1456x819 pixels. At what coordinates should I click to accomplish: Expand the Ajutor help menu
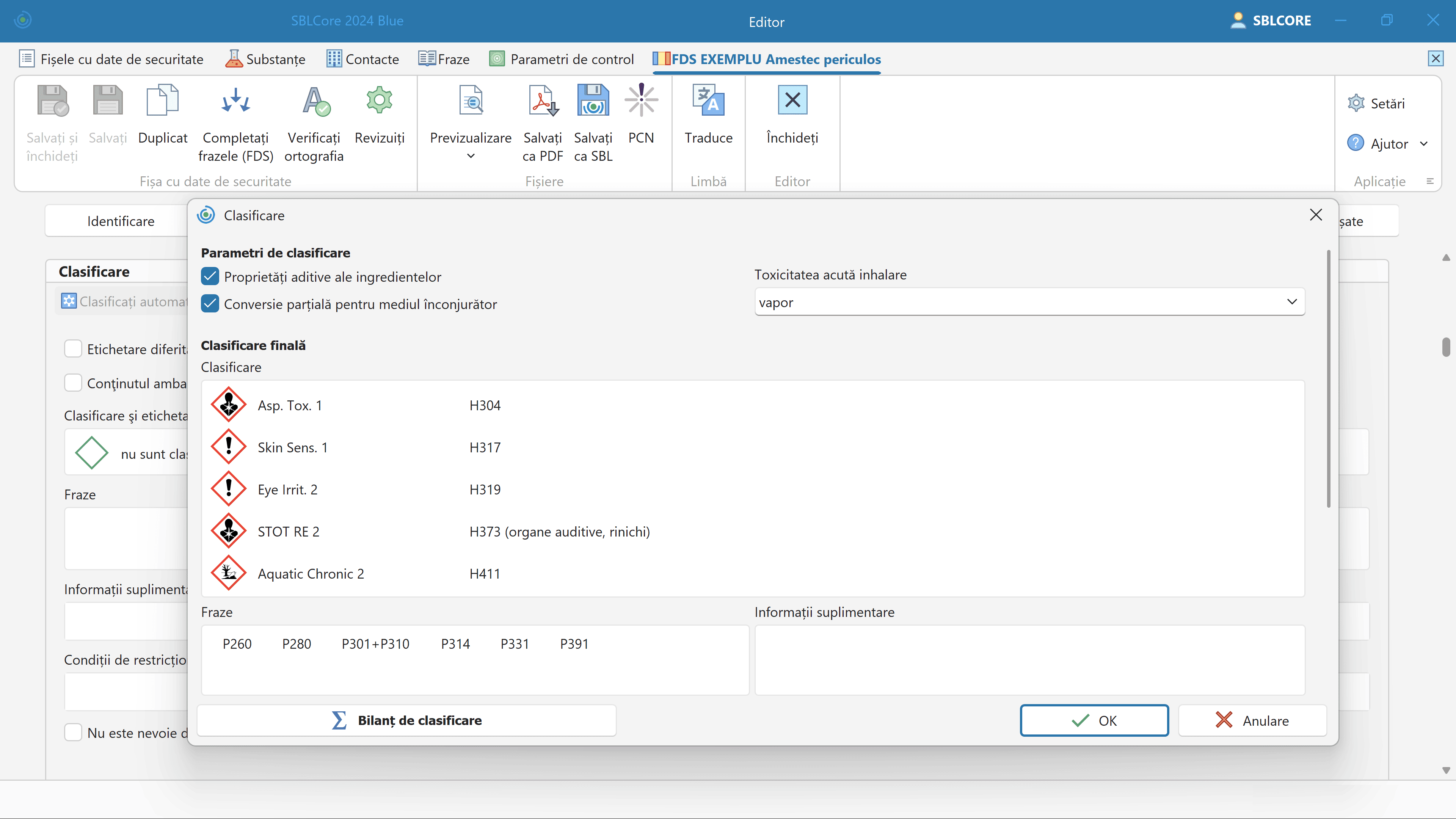pos(1424,144)
